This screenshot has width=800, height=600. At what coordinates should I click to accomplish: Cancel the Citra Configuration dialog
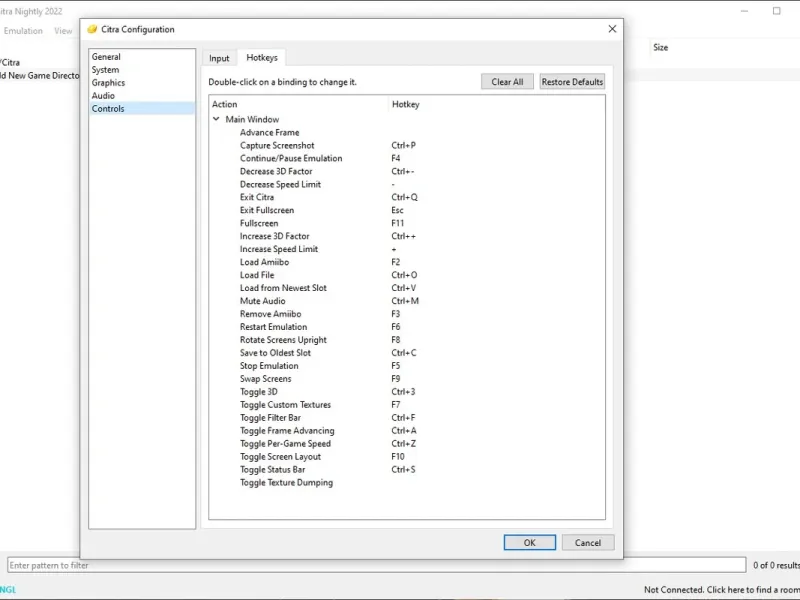[x=588, y=542]
